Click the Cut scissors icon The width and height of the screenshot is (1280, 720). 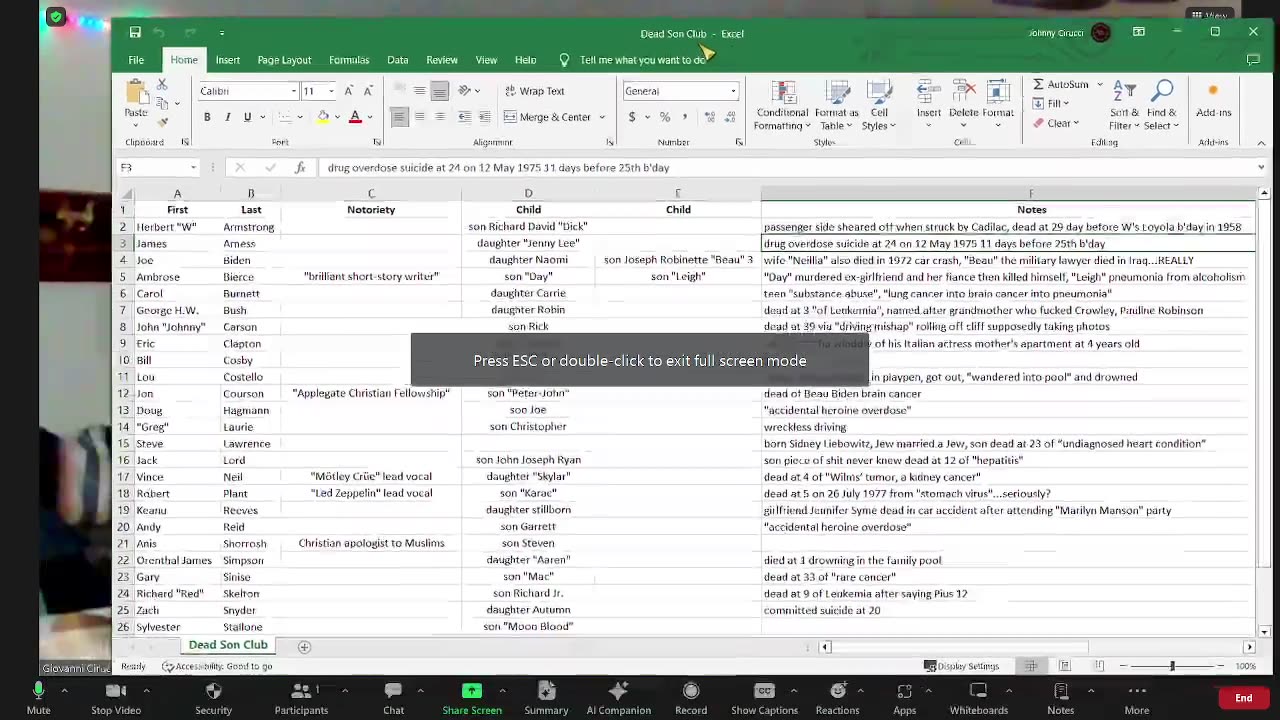[162, 87]
